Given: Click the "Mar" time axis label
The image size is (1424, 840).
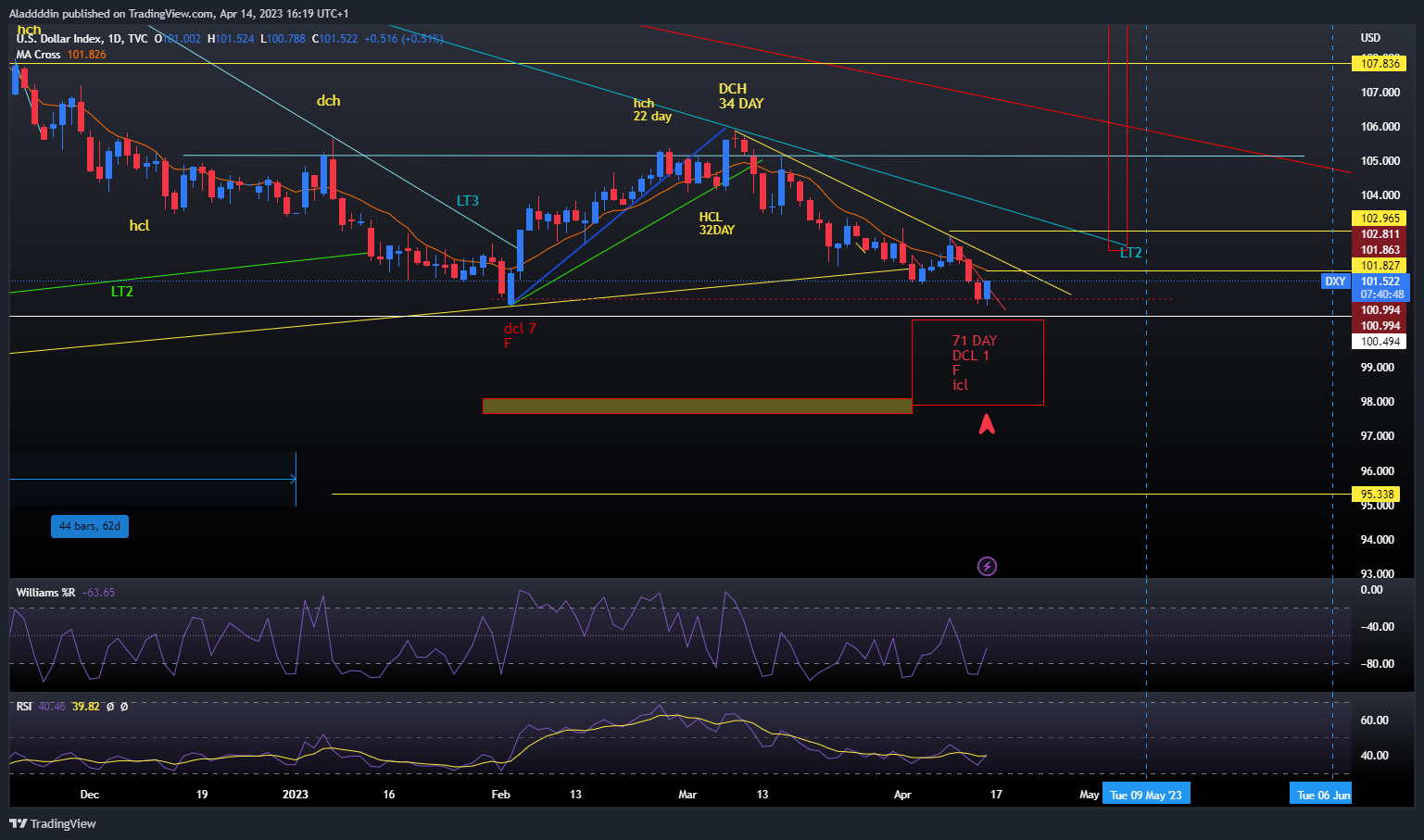Looking at the screenshot, I should pyautogui.click(x=687, y=795).
